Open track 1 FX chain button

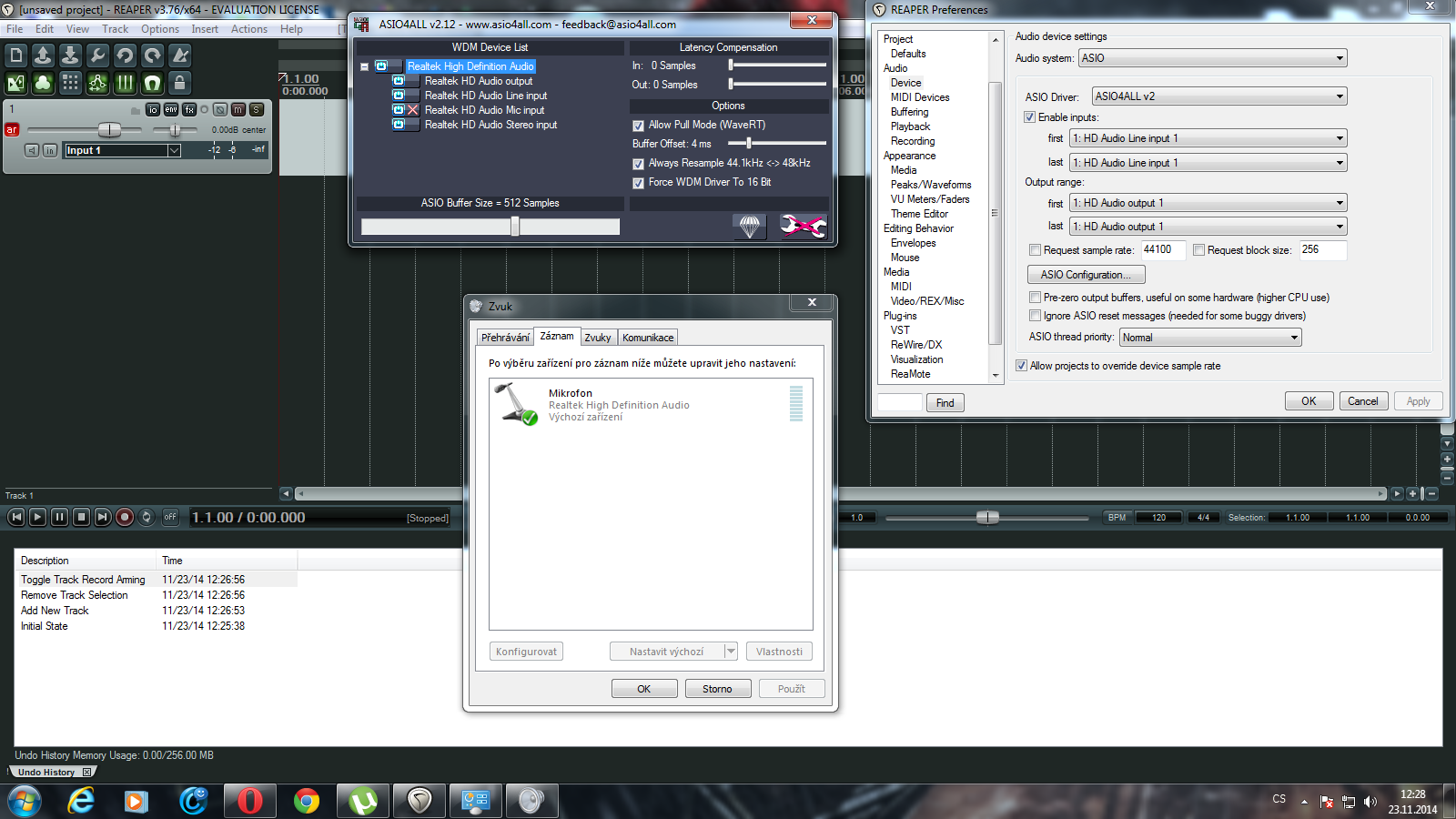189,109
